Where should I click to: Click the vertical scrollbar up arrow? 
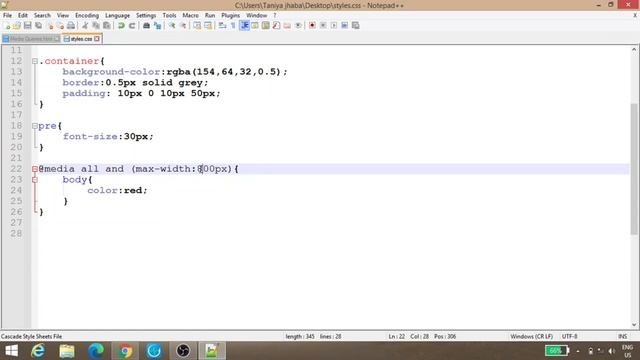click(x=634, y=50)
